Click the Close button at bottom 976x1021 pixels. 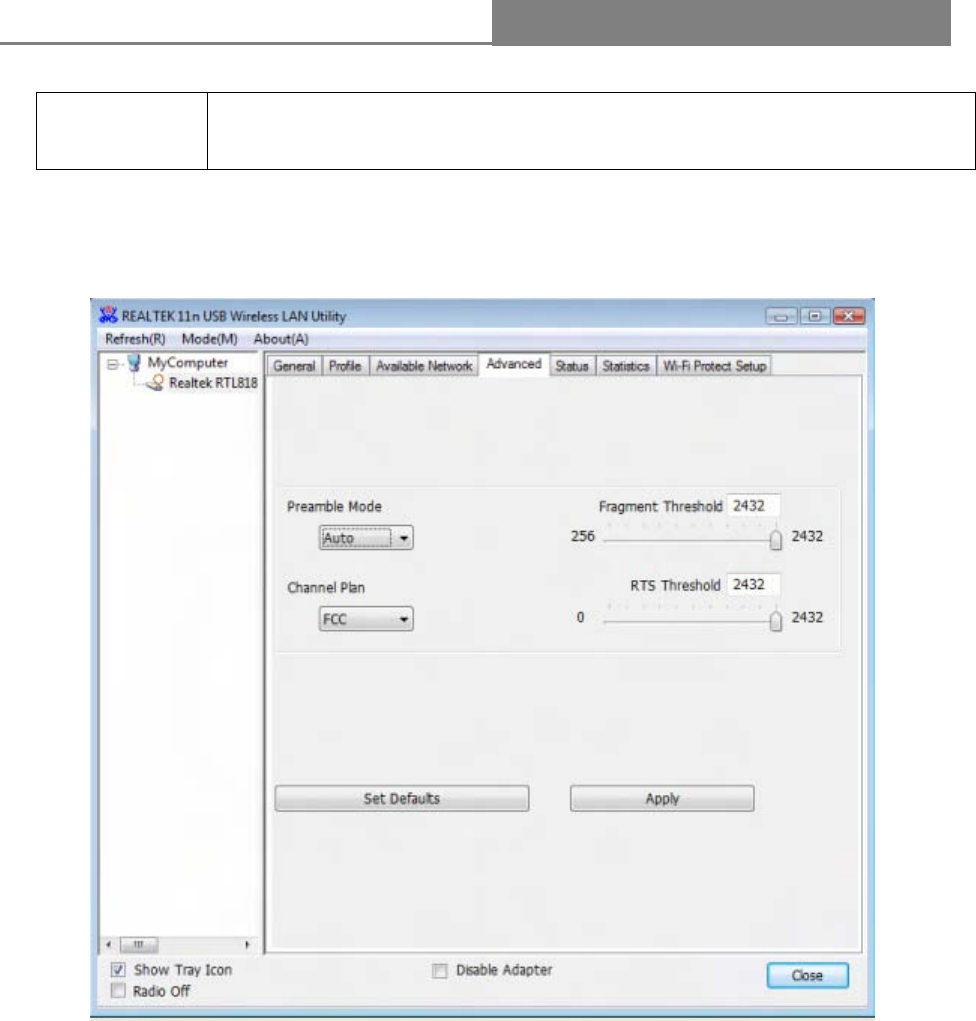click(807, 975)
